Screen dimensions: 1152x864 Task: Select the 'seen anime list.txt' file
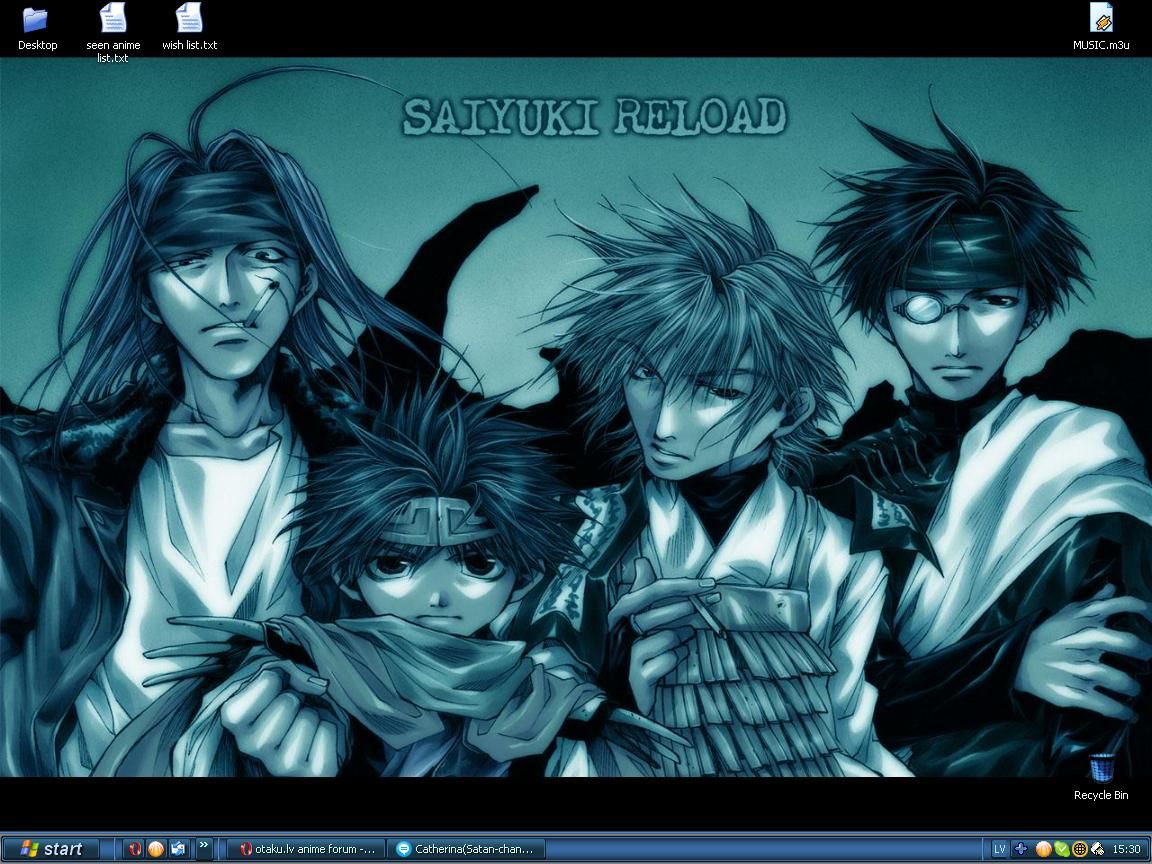[x=113, y=32]
